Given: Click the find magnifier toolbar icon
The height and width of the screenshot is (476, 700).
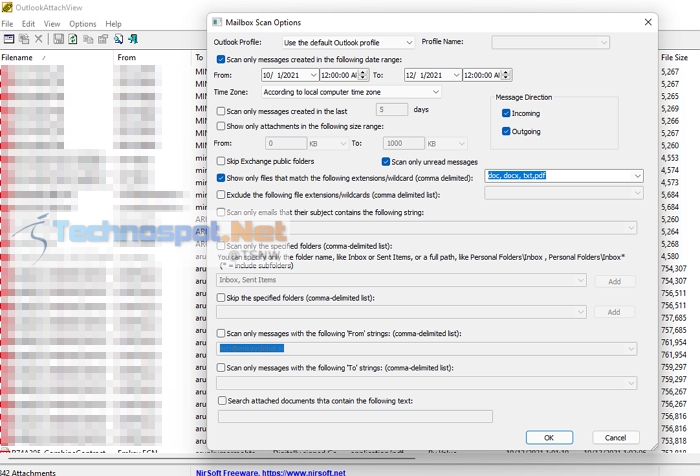Looking at the screenshot, I should [x=118, y=39].
